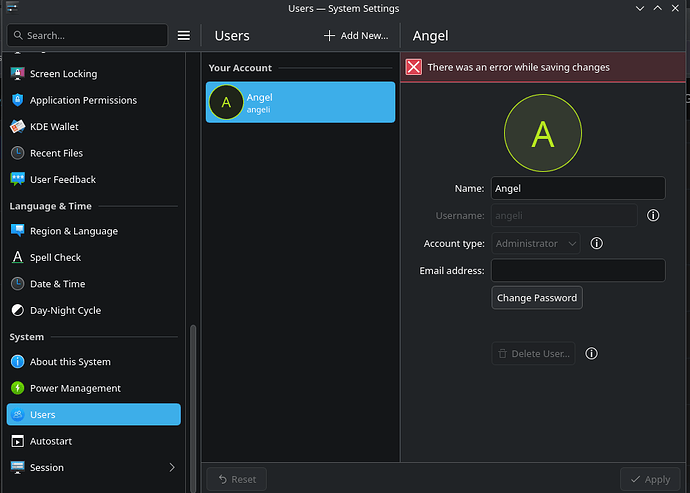The image size is (690, 493).
Task: Click the Change Password button
Action: coord(536,298)
